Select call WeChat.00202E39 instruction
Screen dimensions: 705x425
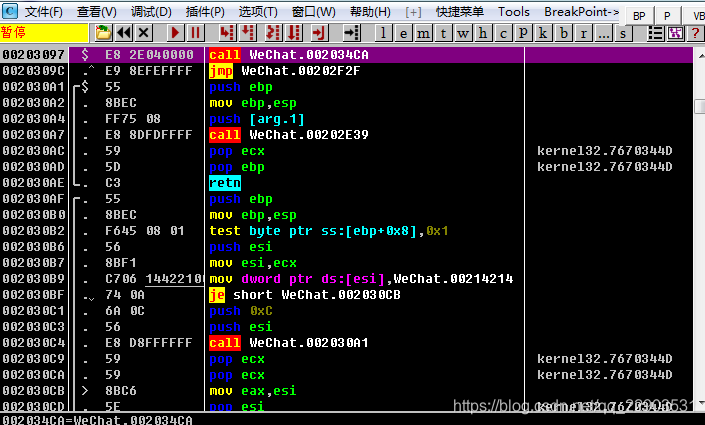pyautogui.click(x=289, y=135)
